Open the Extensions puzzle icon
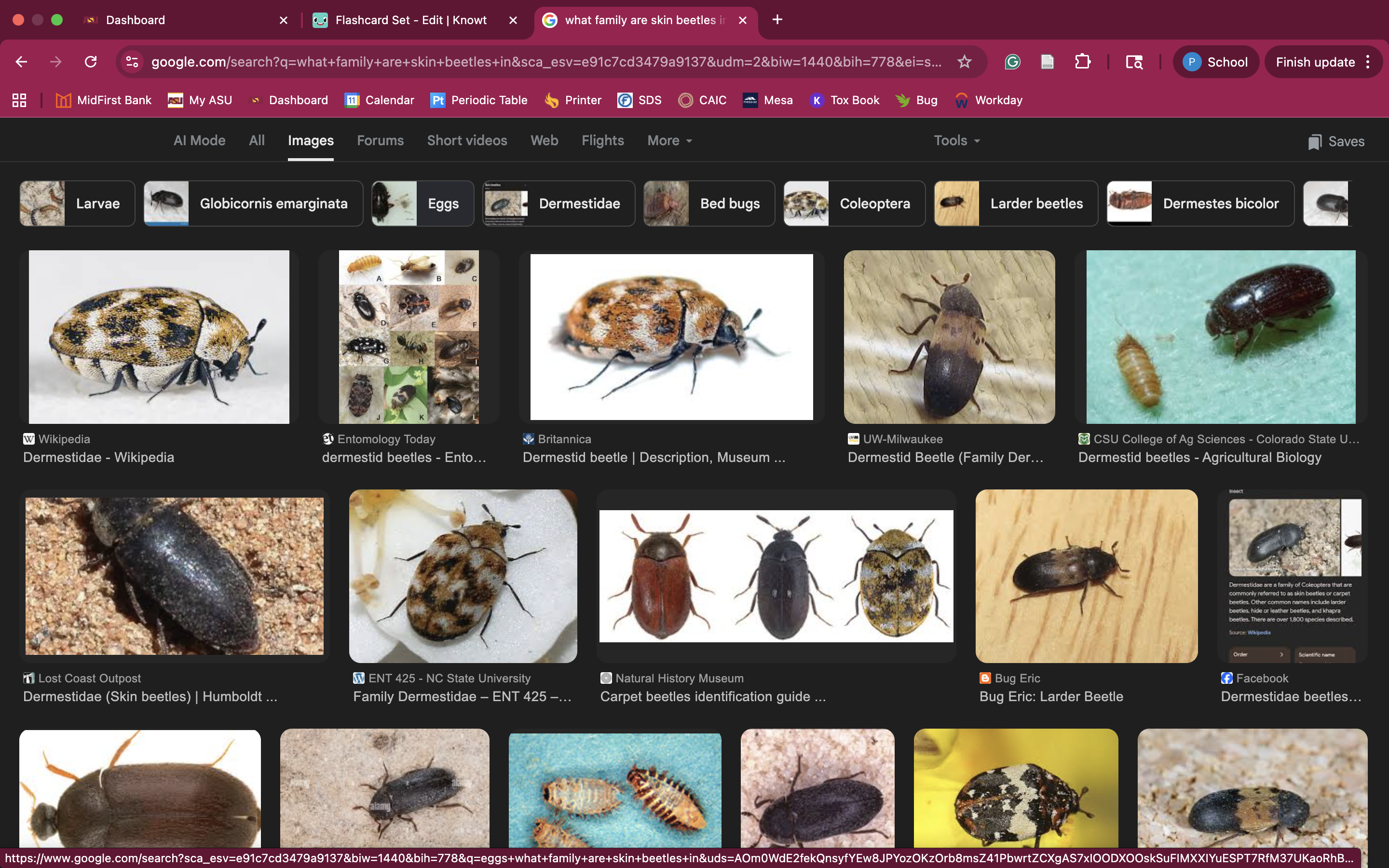This screenshot has height=868, width=1389. coord(1082,62)
